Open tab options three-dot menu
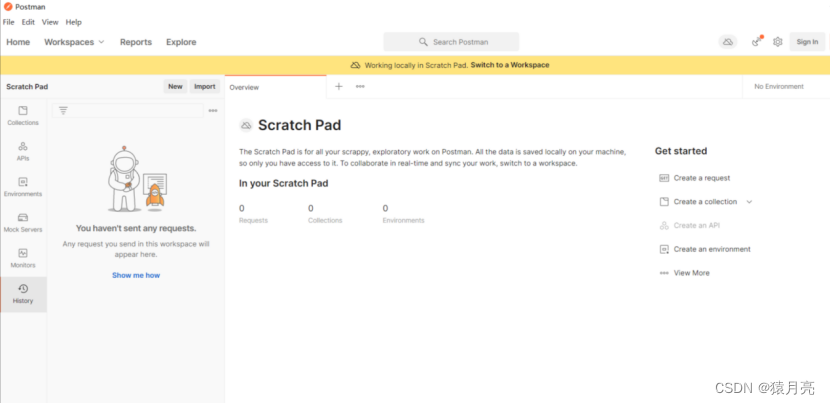The height and width of the screenshot is (404, 830). pyautogui.click(x=360, y=86)
